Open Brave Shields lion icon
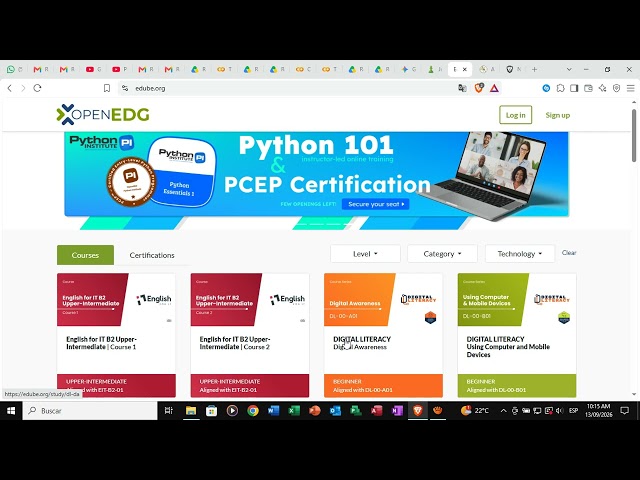 coord(479,88)
